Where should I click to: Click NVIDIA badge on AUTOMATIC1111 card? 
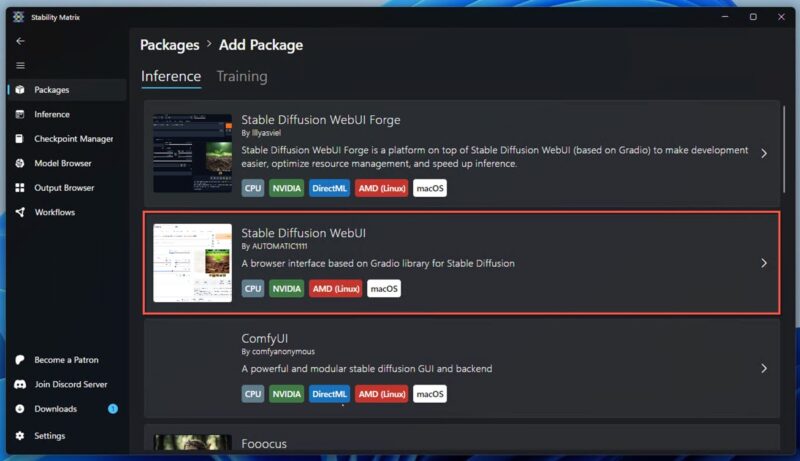[x=286, y=289]
